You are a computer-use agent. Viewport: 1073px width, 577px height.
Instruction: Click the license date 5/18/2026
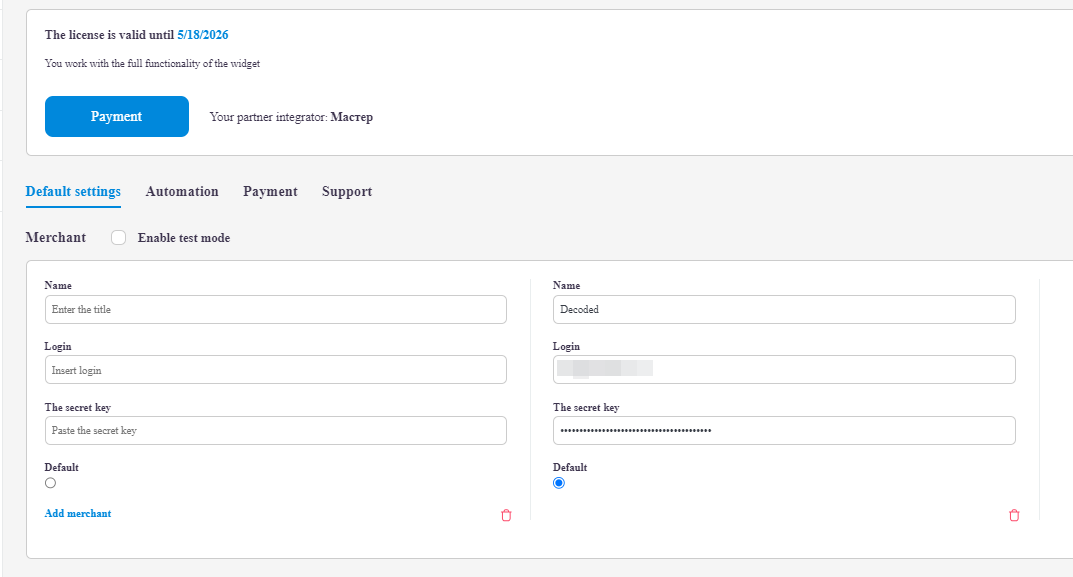[x=203, y=35]
